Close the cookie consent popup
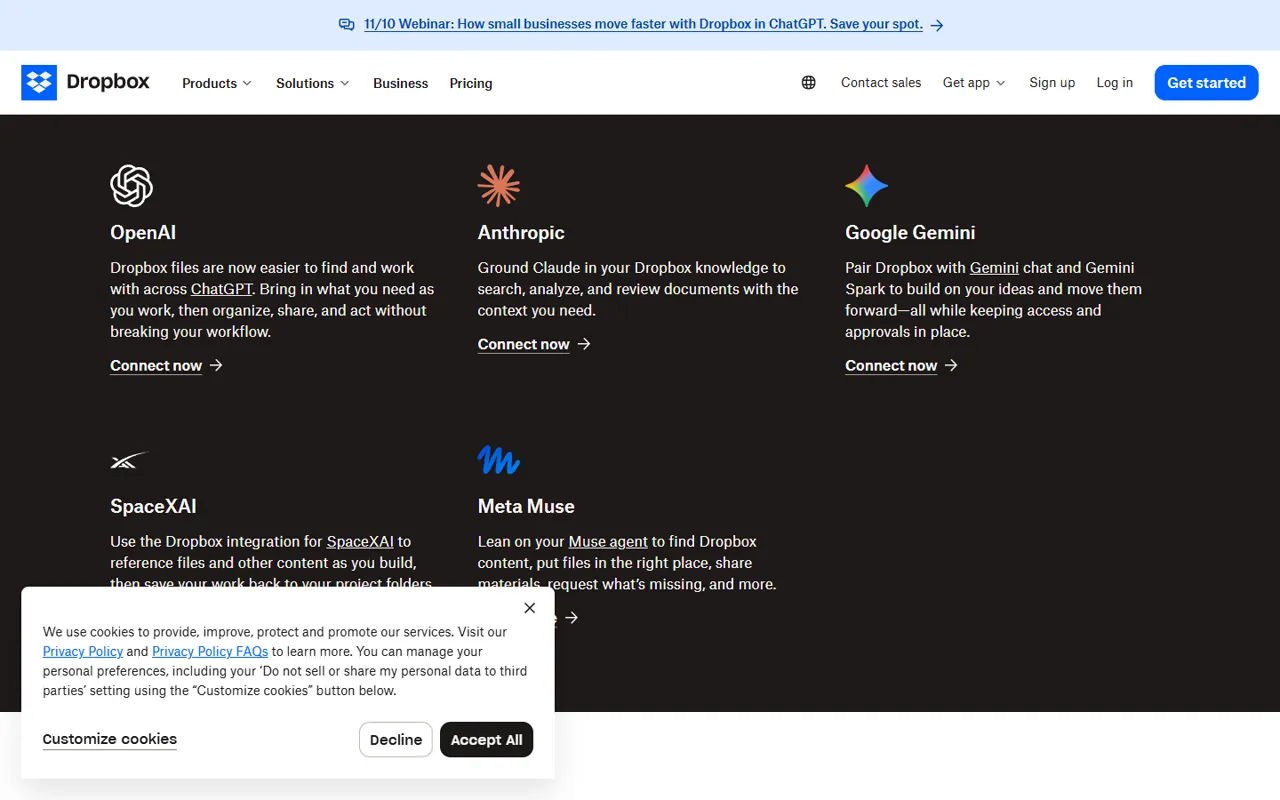This screenshot has height=800, width=1280. tap(530, 608)
